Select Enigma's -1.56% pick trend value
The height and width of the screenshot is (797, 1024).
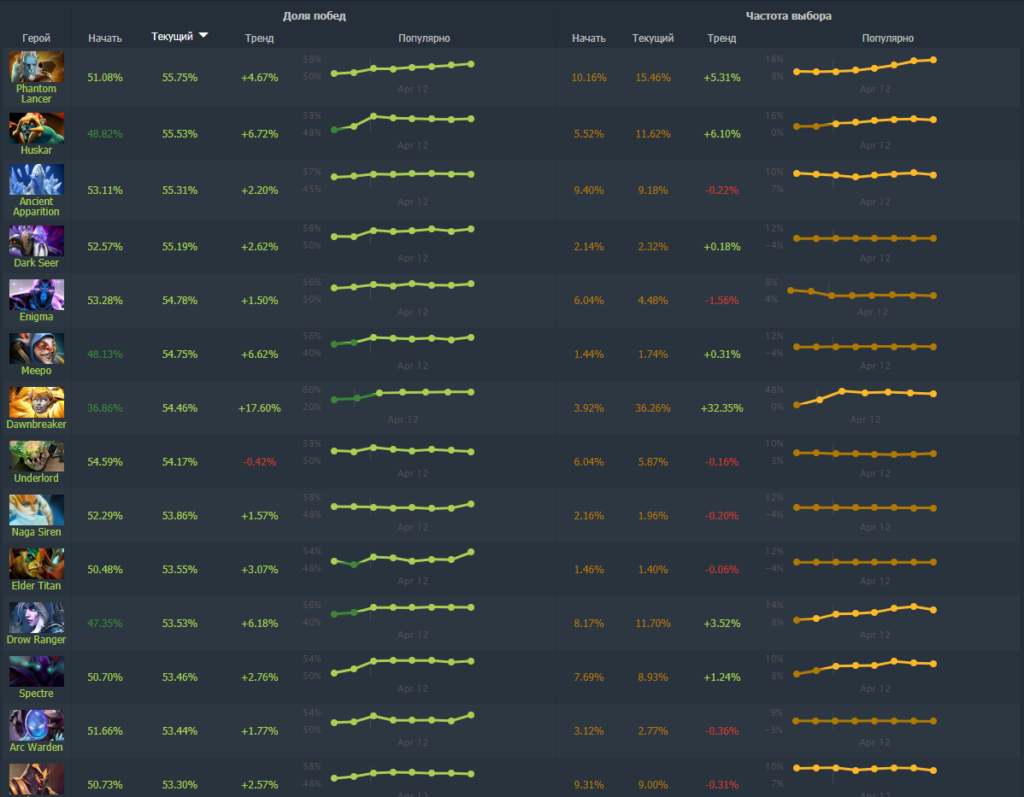(x=722, y=300)
